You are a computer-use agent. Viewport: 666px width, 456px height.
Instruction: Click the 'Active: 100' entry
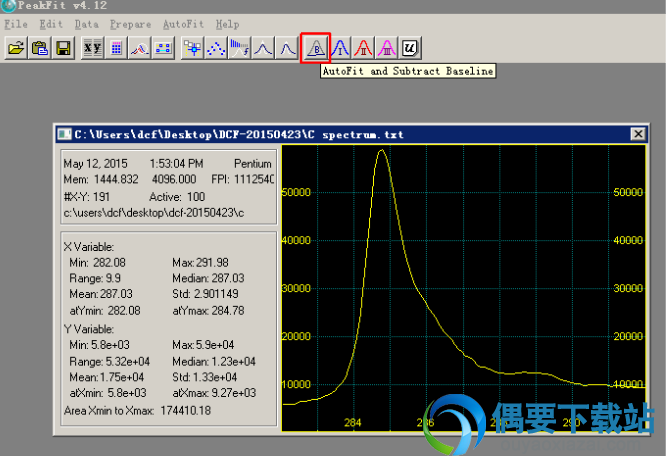(x=177, y=197)
